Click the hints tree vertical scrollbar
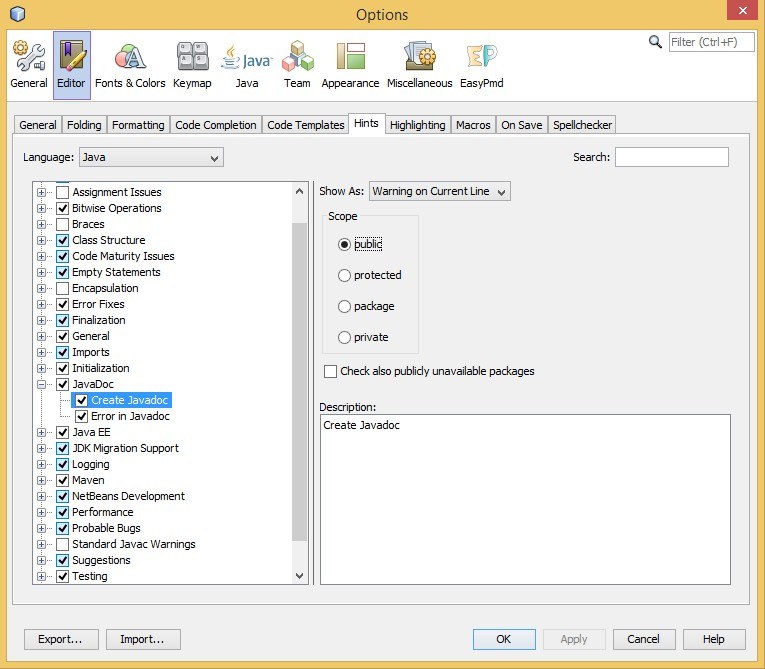765x669 pixels. (300, 380)
